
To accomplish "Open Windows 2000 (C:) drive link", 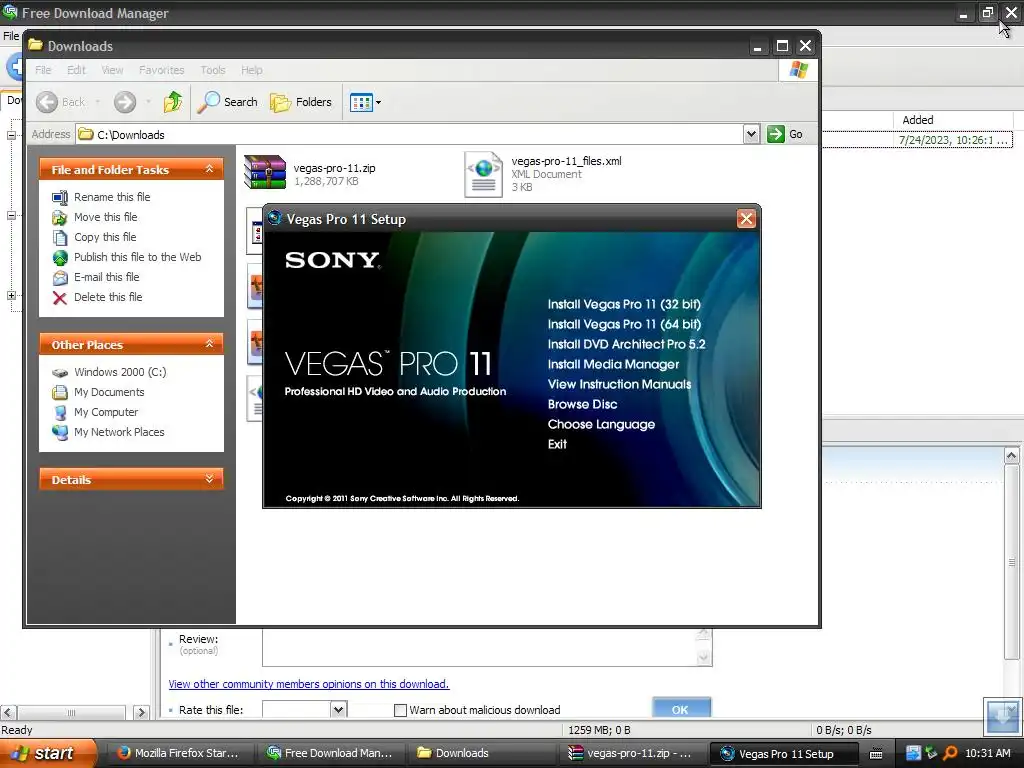I will click(x=120, y=372).
